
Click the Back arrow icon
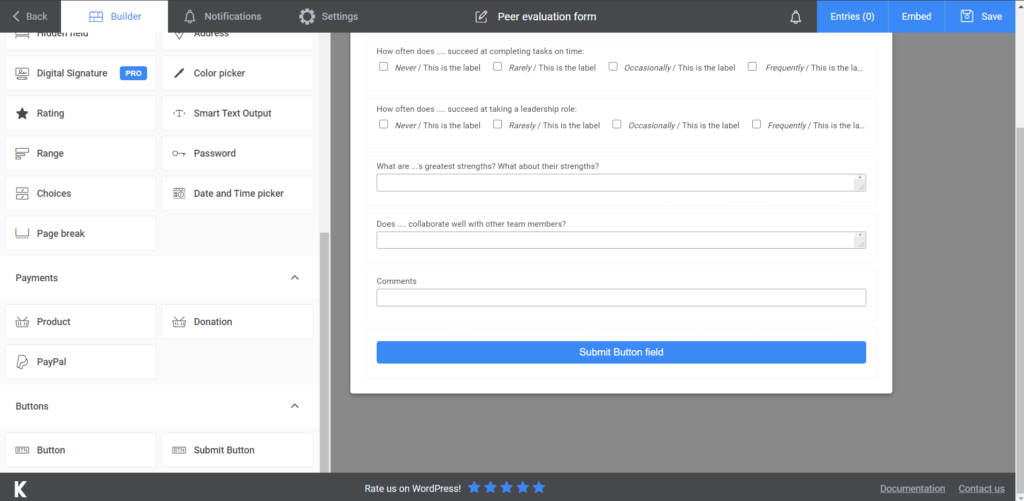coord(16,16)
